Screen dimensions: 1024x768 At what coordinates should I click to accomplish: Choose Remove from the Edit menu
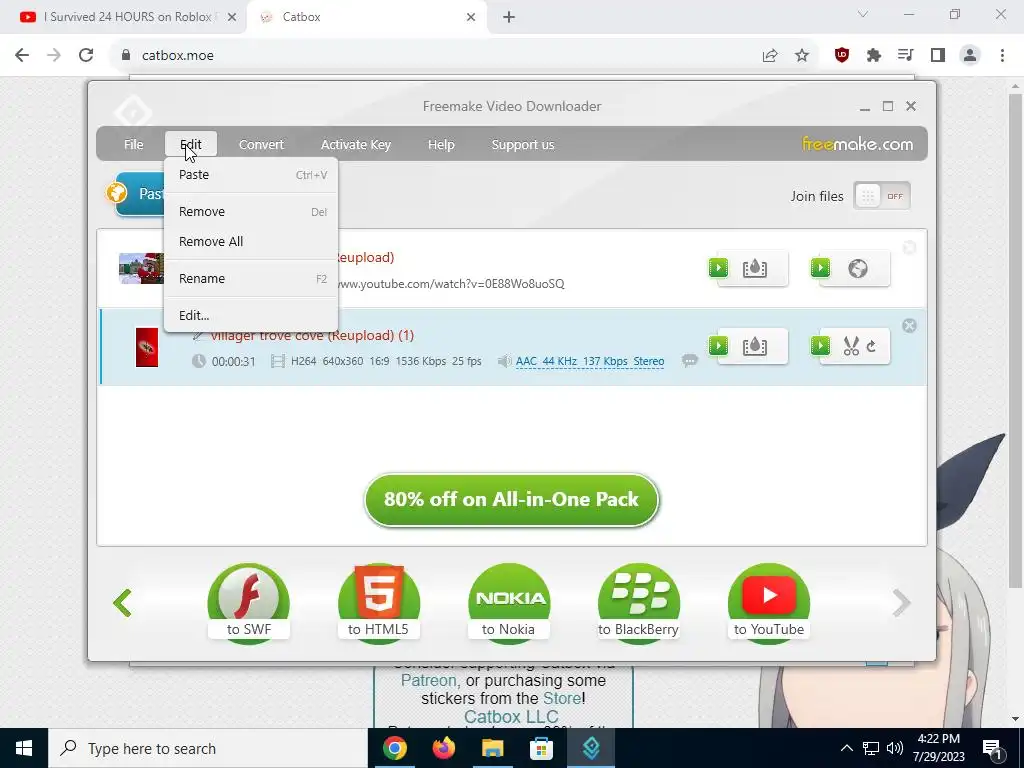pyautogui.click(x=251, y=212)
